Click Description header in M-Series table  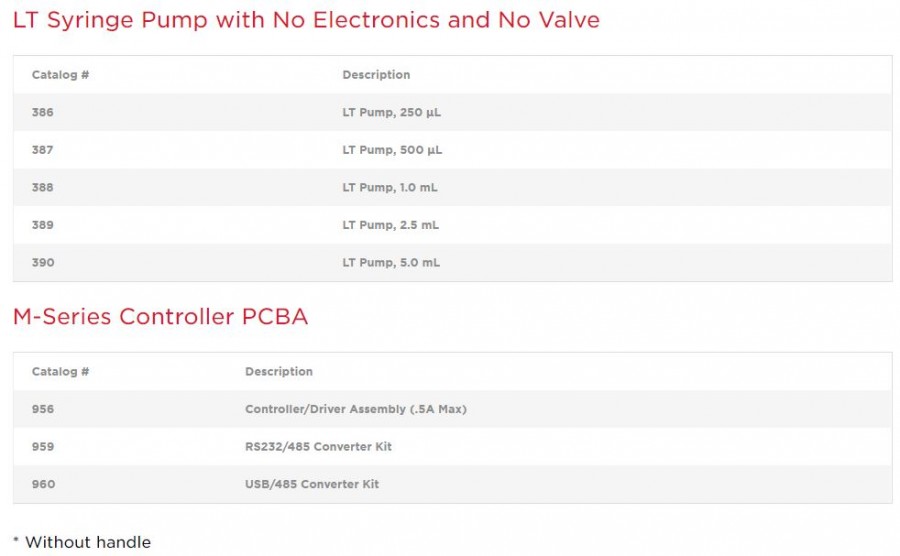(279, 372)
